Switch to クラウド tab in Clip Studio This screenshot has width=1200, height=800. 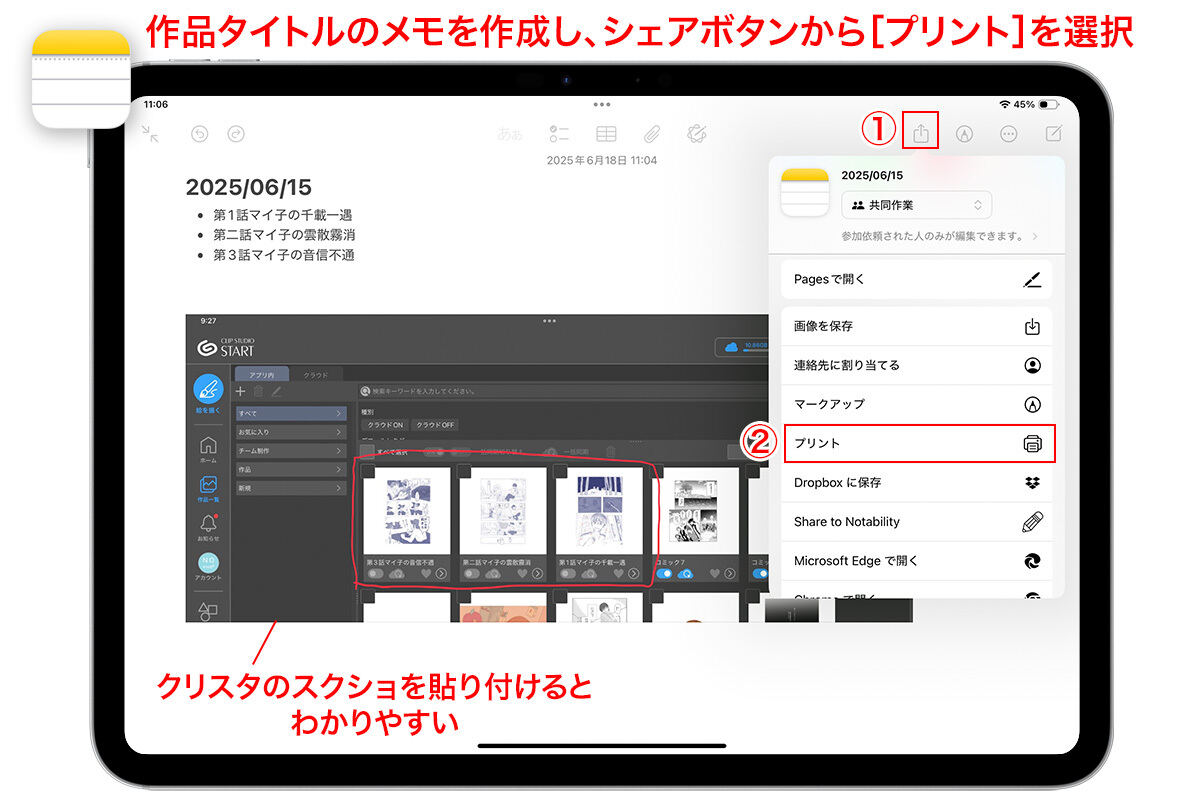click(316, 375)
